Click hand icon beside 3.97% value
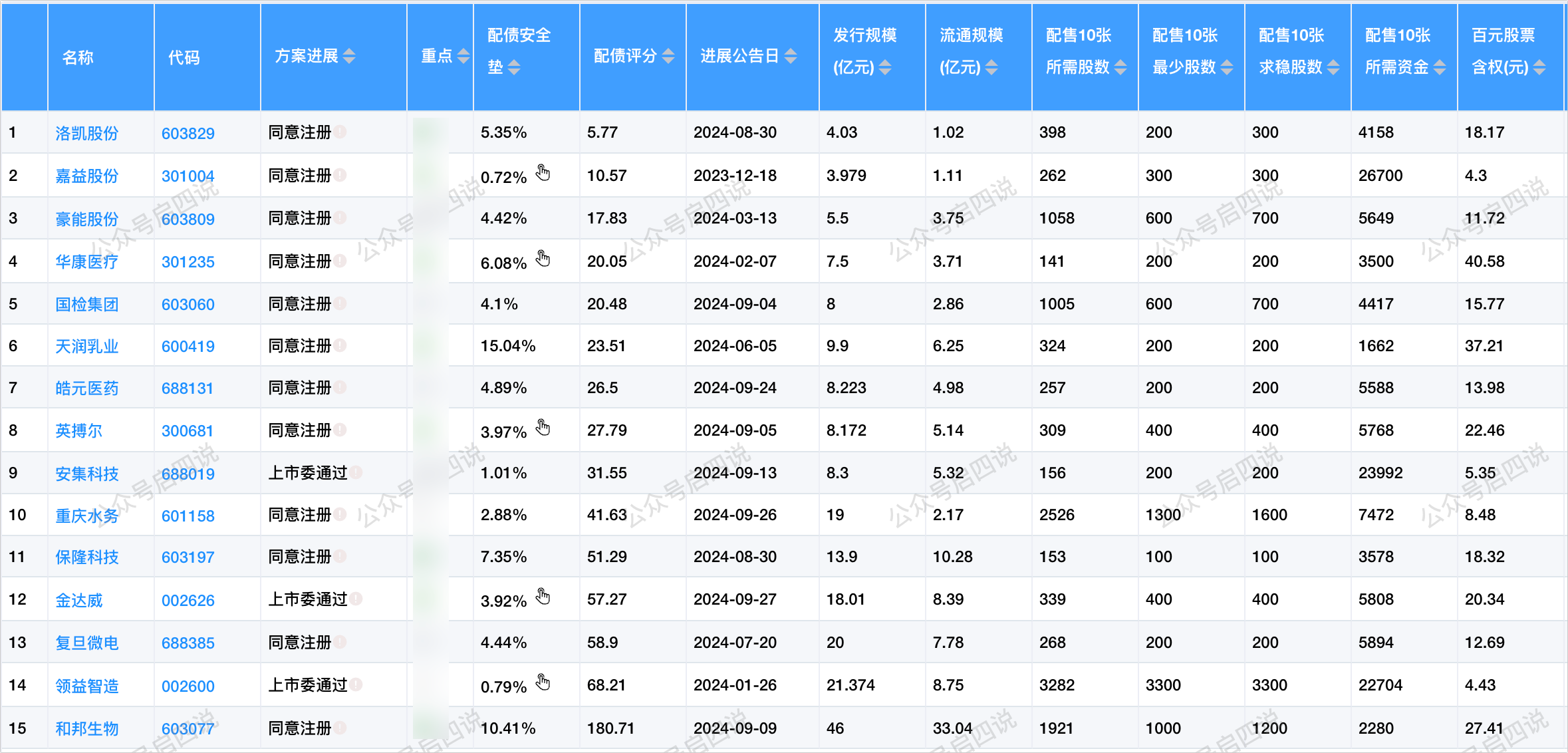1568x753 pixels. pyautogui.click(x=543, y=427)
